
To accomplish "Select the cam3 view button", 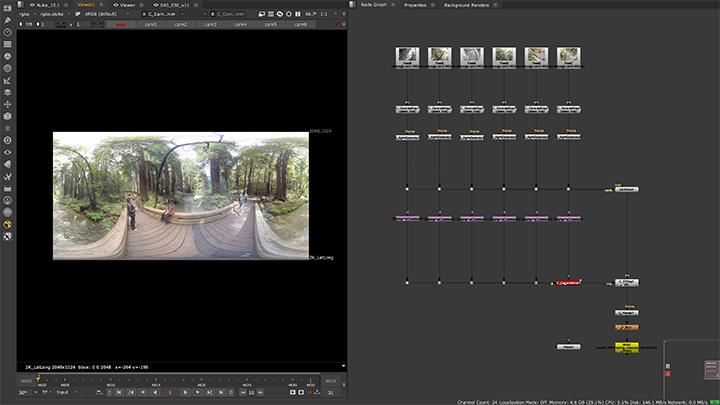I will click(210, 24).
